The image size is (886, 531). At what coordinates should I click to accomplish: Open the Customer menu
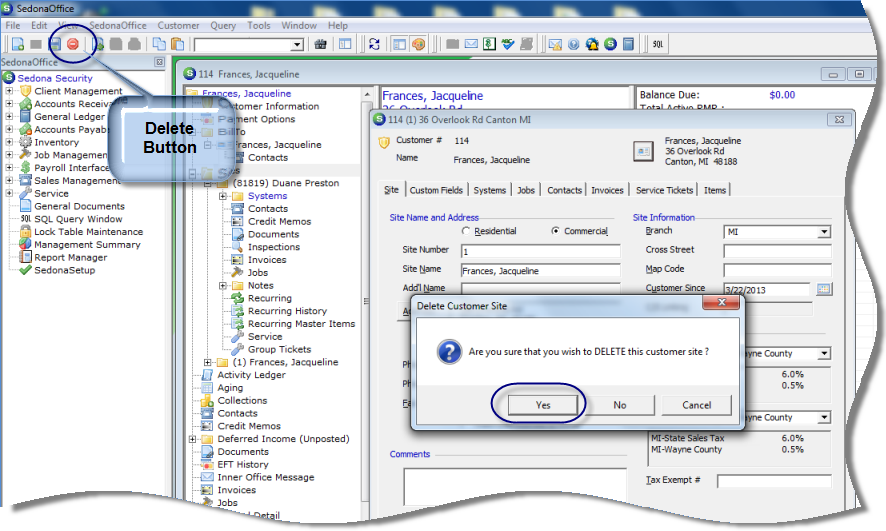click(x=179, y=25)
